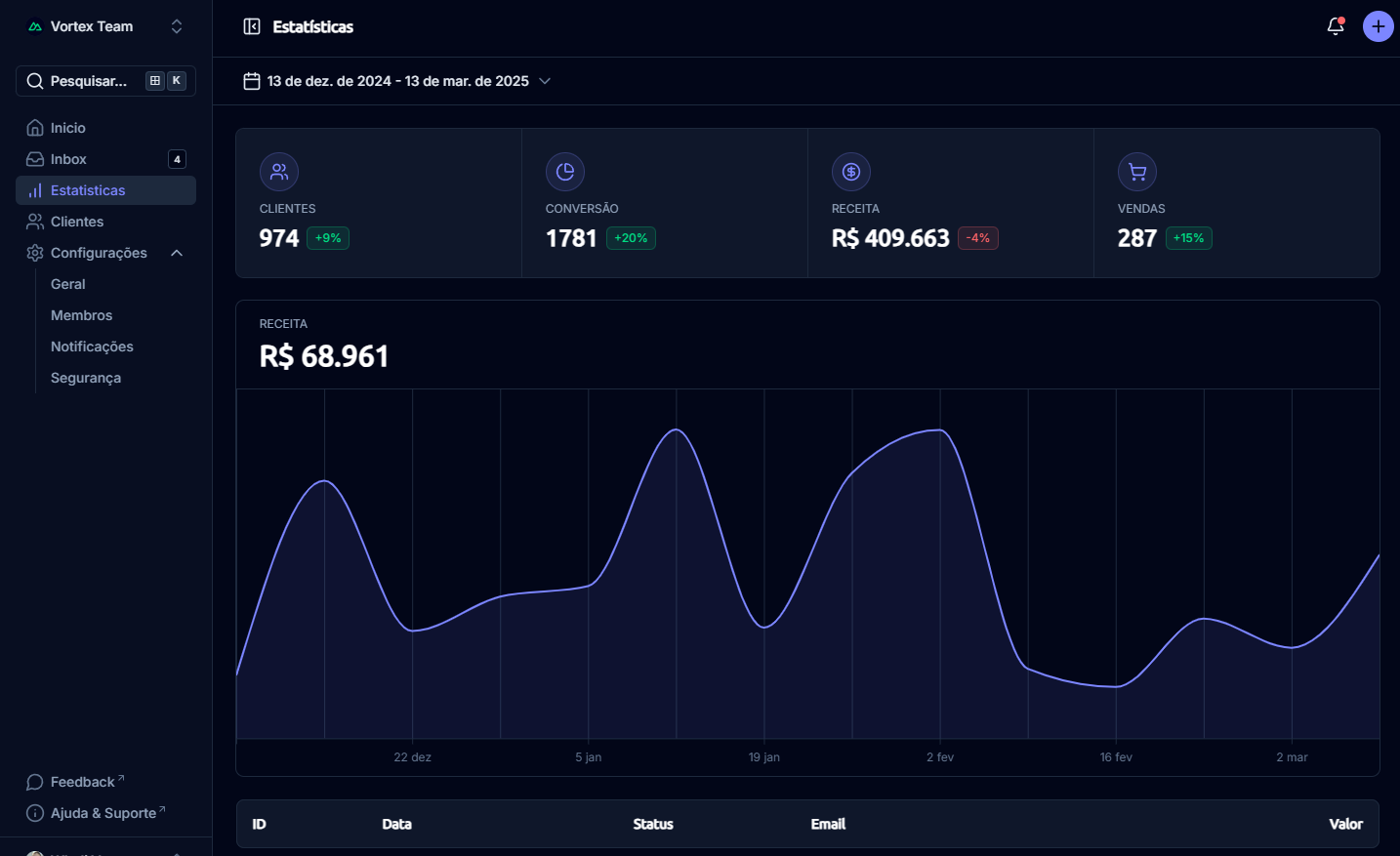Go to Inicio in sidebar
The height and width of the screenshot is (856, 1400).
pos(68,128)
